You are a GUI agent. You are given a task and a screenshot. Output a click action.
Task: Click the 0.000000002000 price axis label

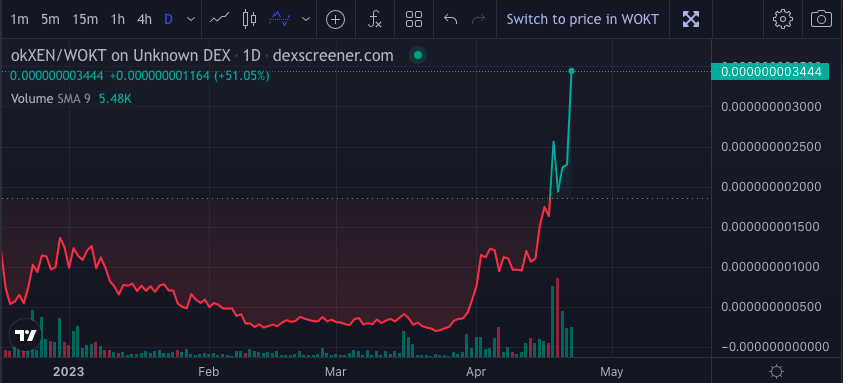[771, 187]
